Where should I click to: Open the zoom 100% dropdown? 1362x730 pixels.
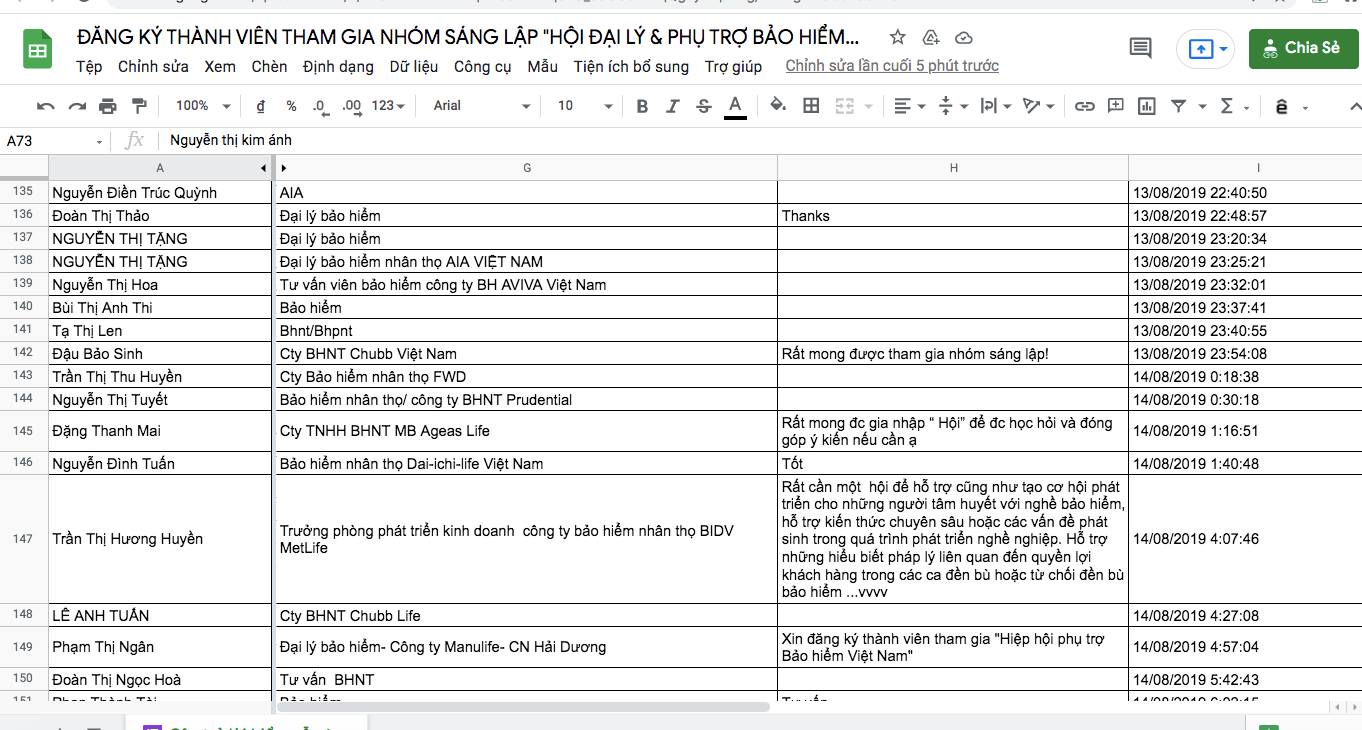[x=203, y=106]
